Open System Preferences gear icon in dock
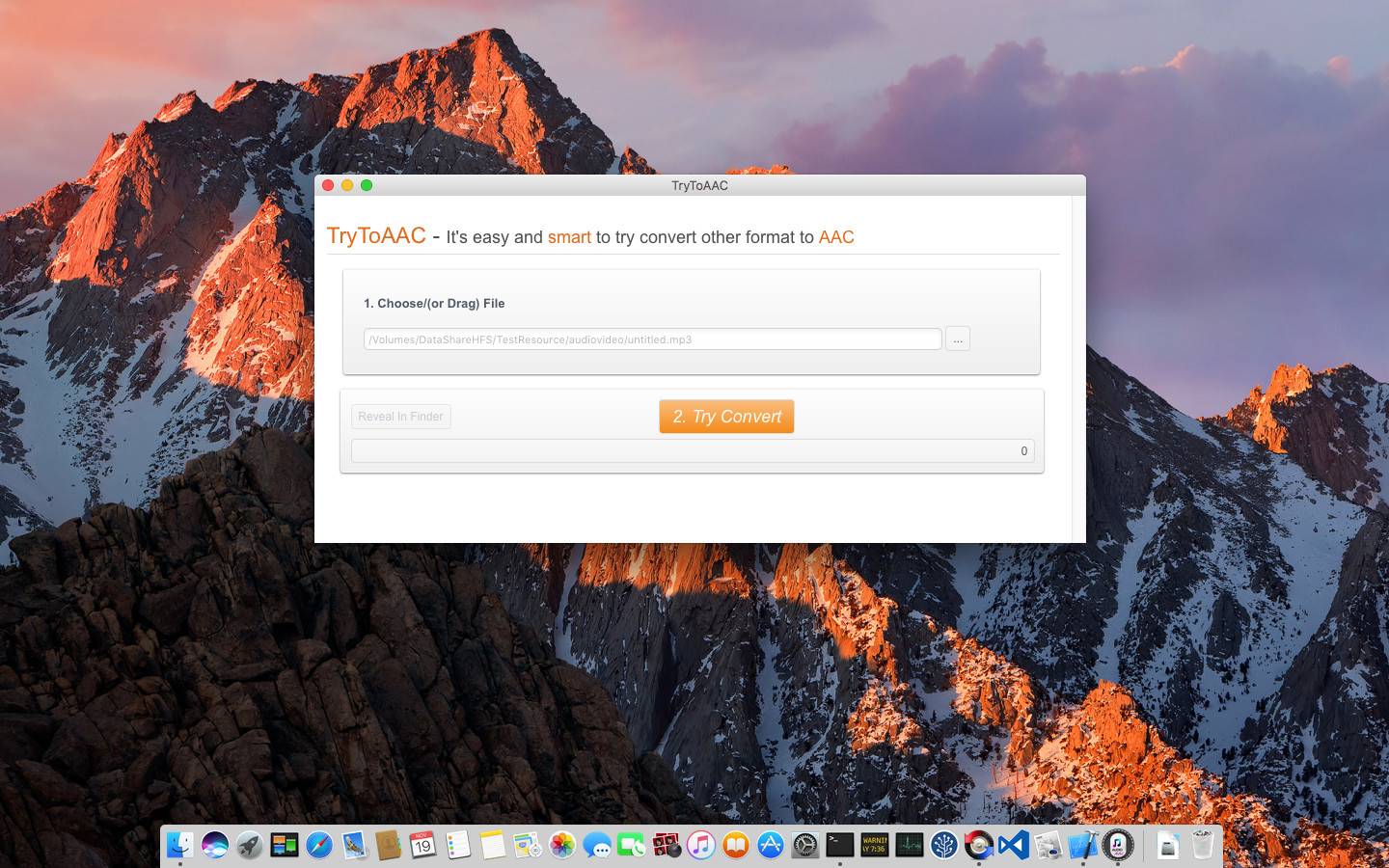The image size is (1389, 868). click(x=804, y=846)
